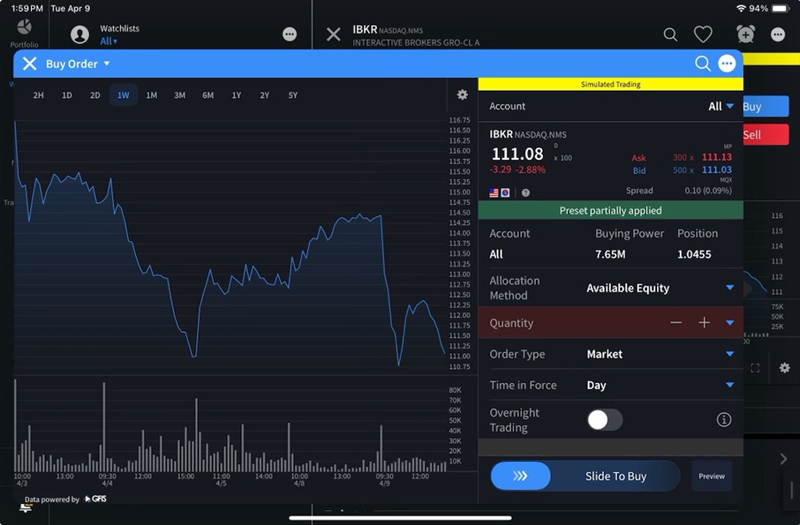This screenshot has height=525, width=800.
Task: Tap the user profile avatar icon
Action: (x=80, y=35)
